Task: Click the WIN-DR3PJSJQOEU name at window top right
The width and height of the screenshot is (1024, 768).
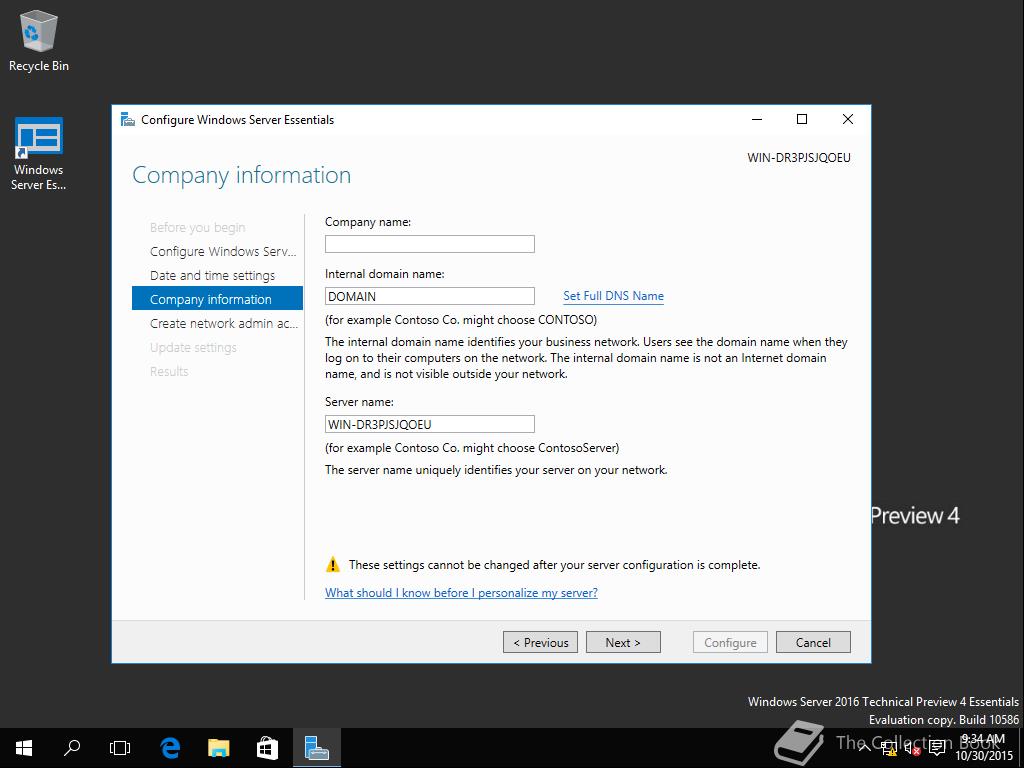Action: [799, 158]
